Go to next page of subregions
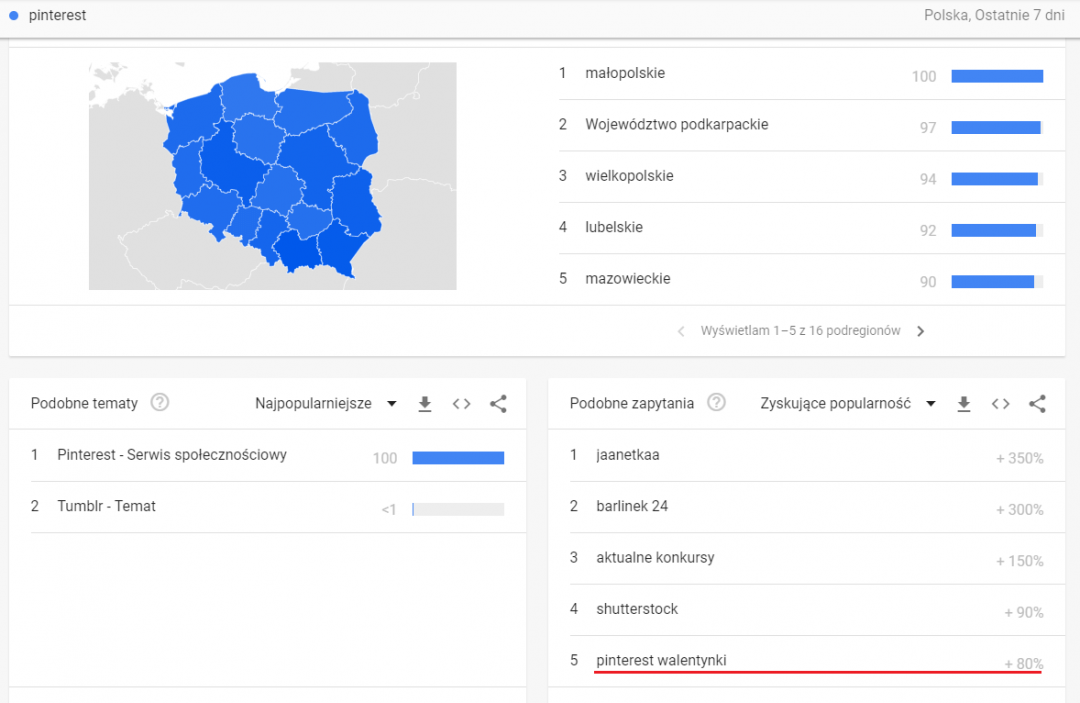Image resolution: width=1080 pixels, height=703 pixels. (x=921, y=331)
